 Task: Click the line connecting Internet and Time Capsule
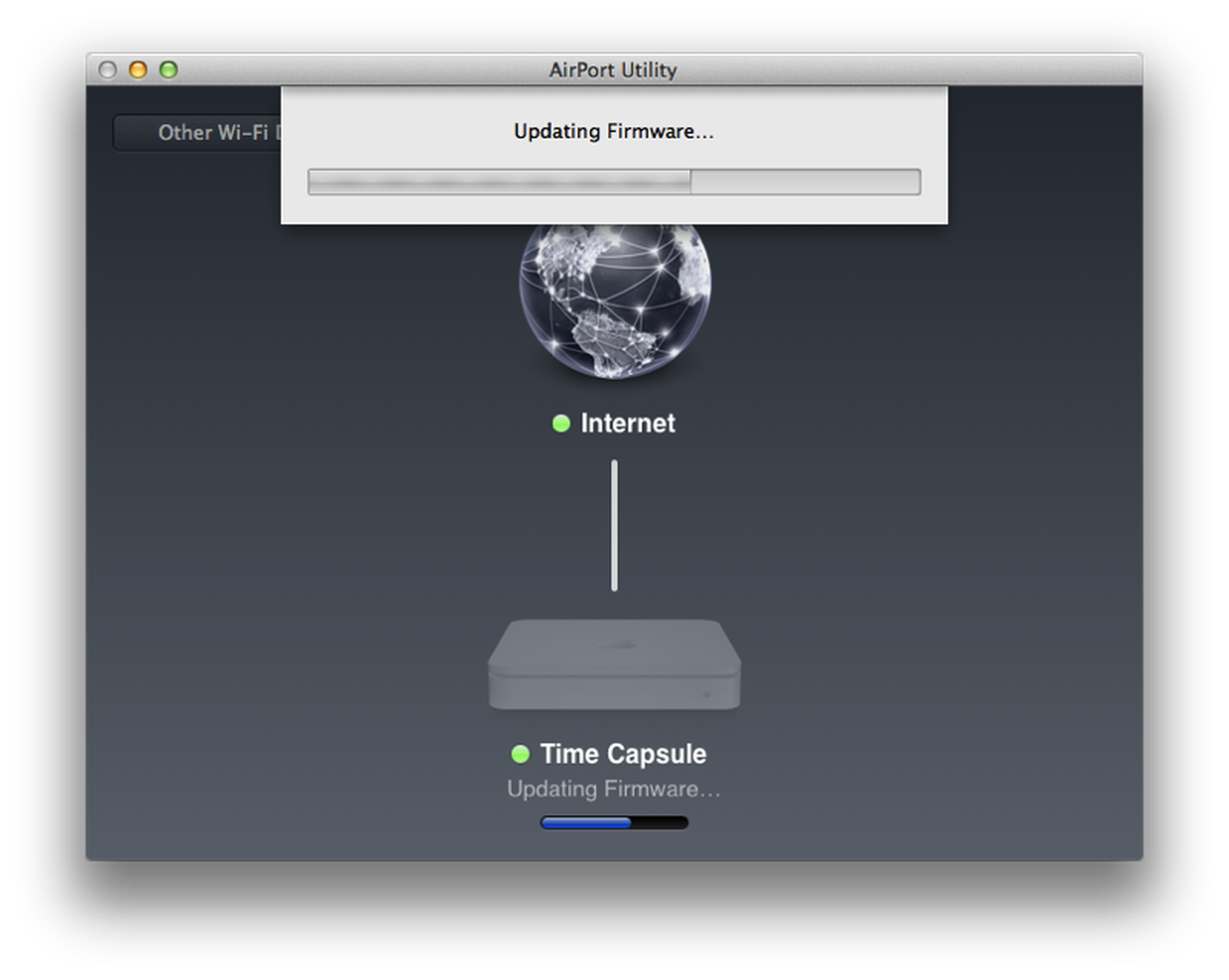click(x=614, y=525)
